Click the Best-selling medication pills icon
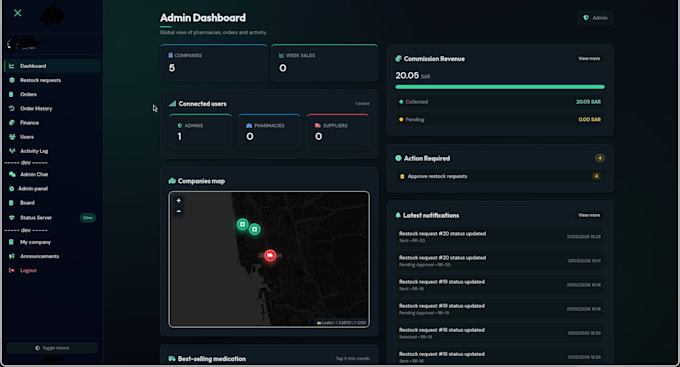This screenshot has height=367, width=680. (x=172, y=359)
